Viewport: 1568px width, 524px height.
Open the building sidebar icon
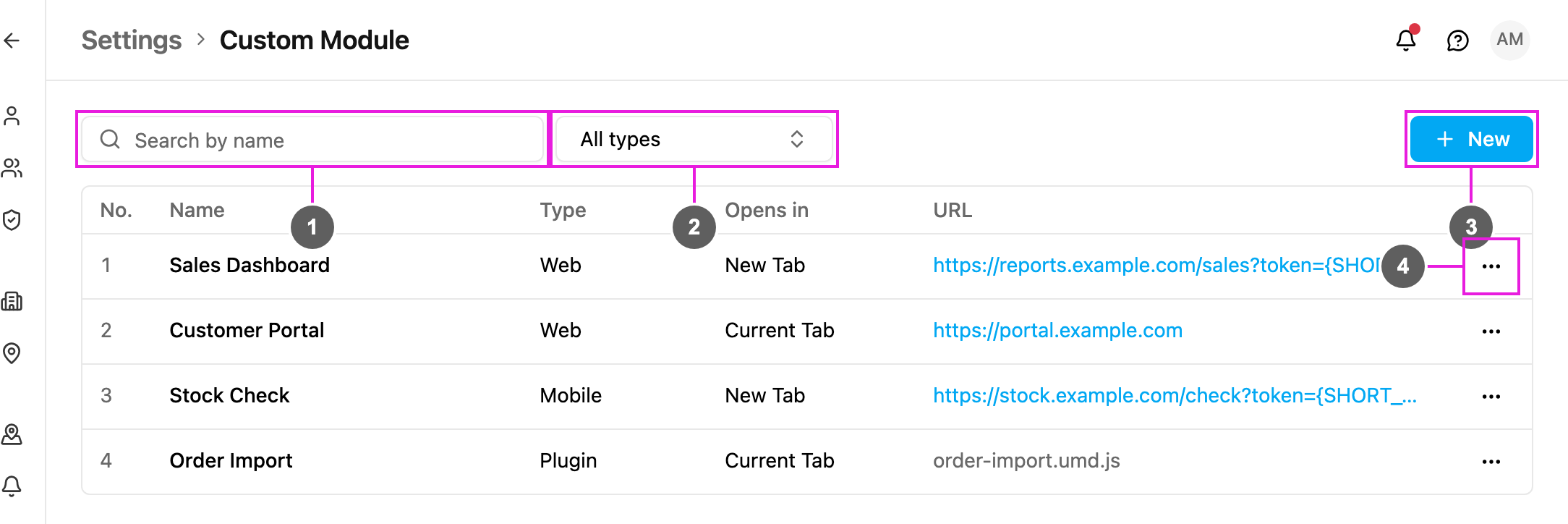(x=12, y=301)
